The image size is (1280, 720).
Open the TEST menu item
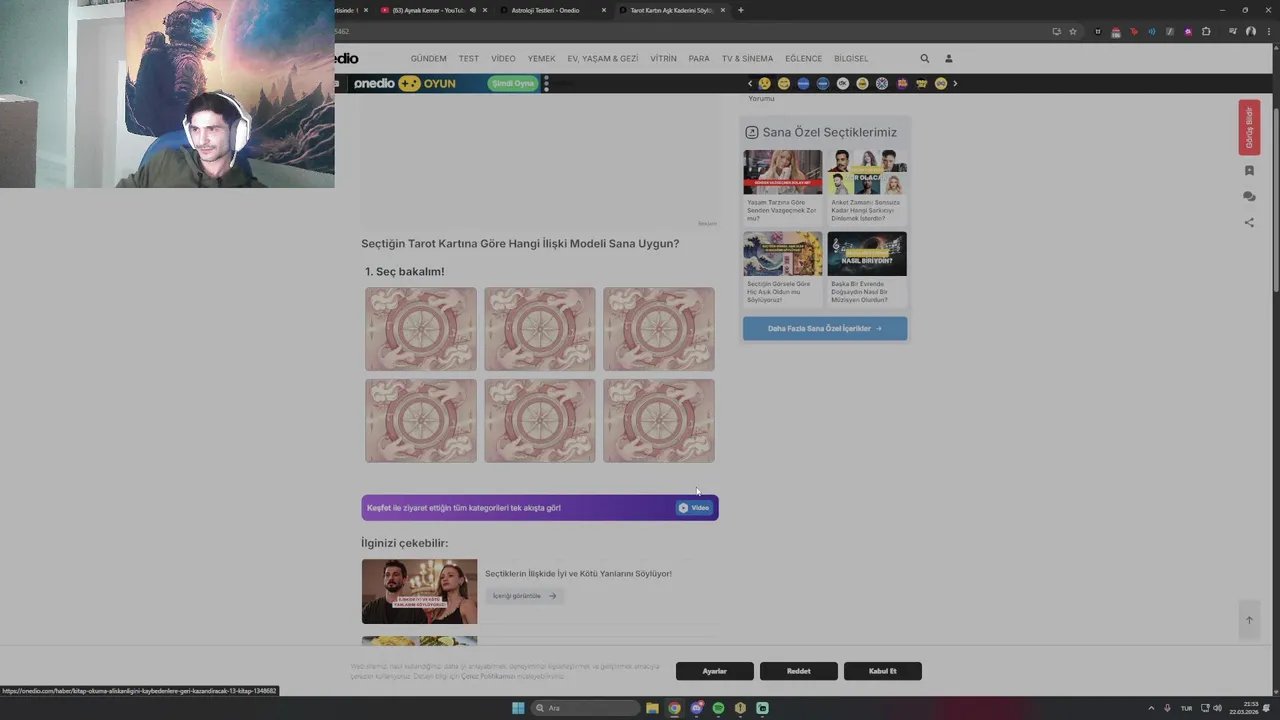[x=469, y=59]
